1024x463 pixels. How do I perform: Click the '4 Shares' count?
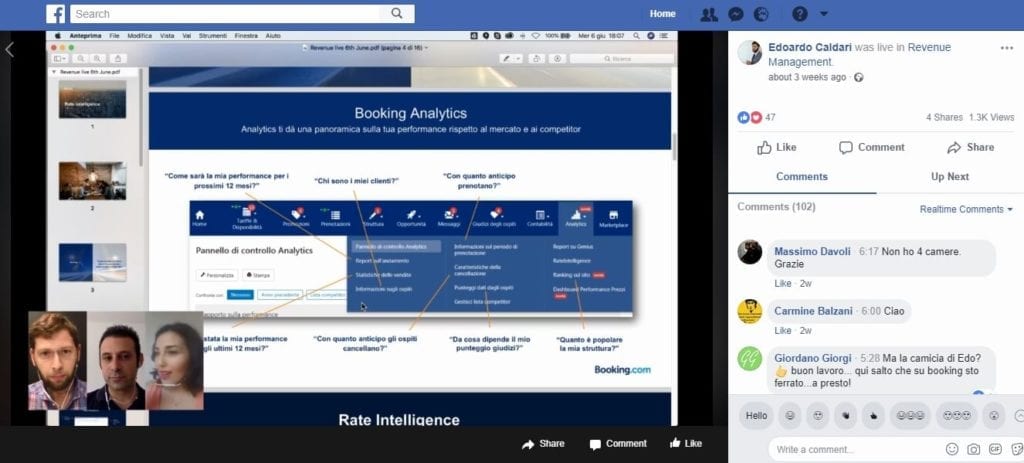944,118
